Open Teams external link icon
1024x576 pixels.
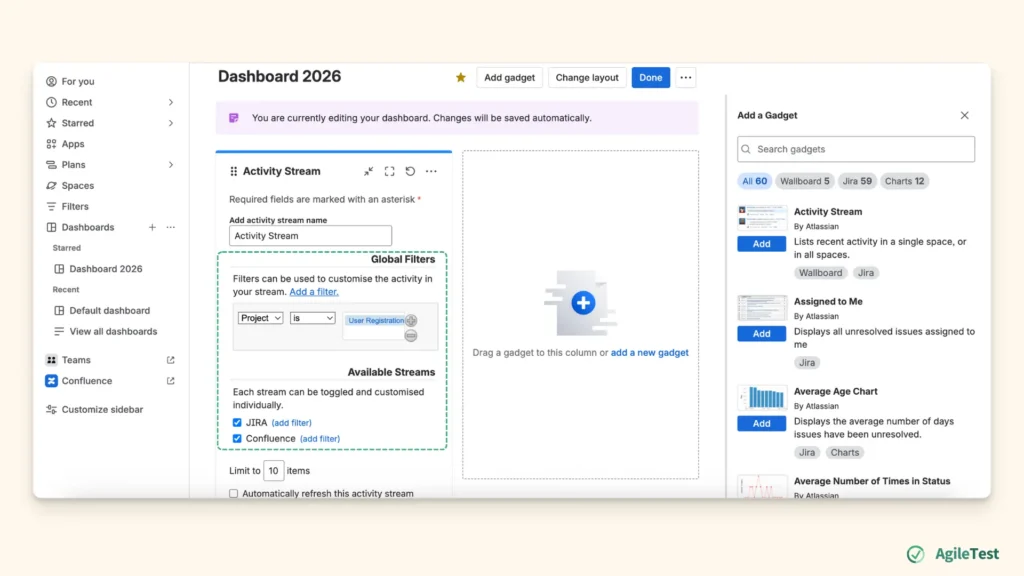[x=170, y=360]
